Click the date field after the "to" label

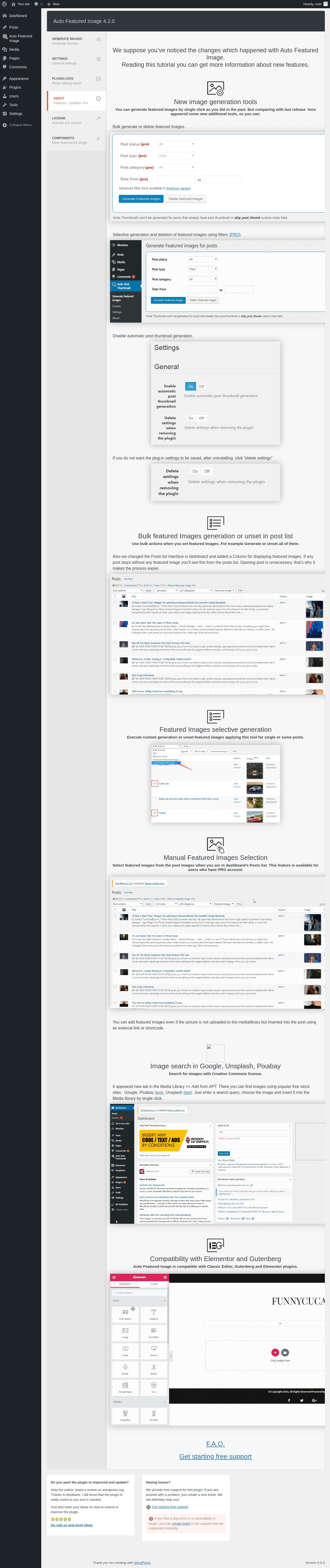click(x=222, y=180)
